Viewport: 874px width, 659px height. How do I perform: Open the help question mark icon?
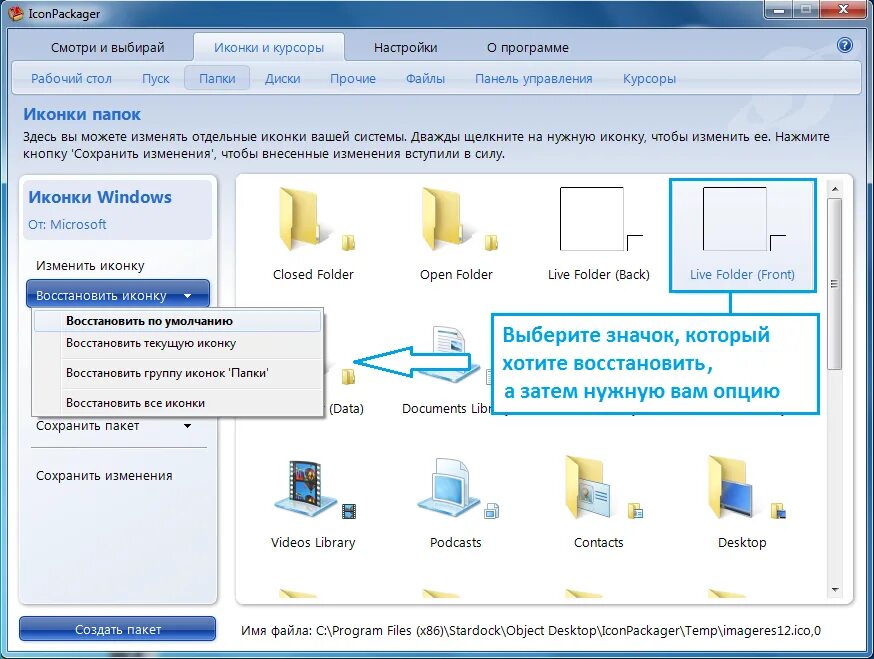844,45
